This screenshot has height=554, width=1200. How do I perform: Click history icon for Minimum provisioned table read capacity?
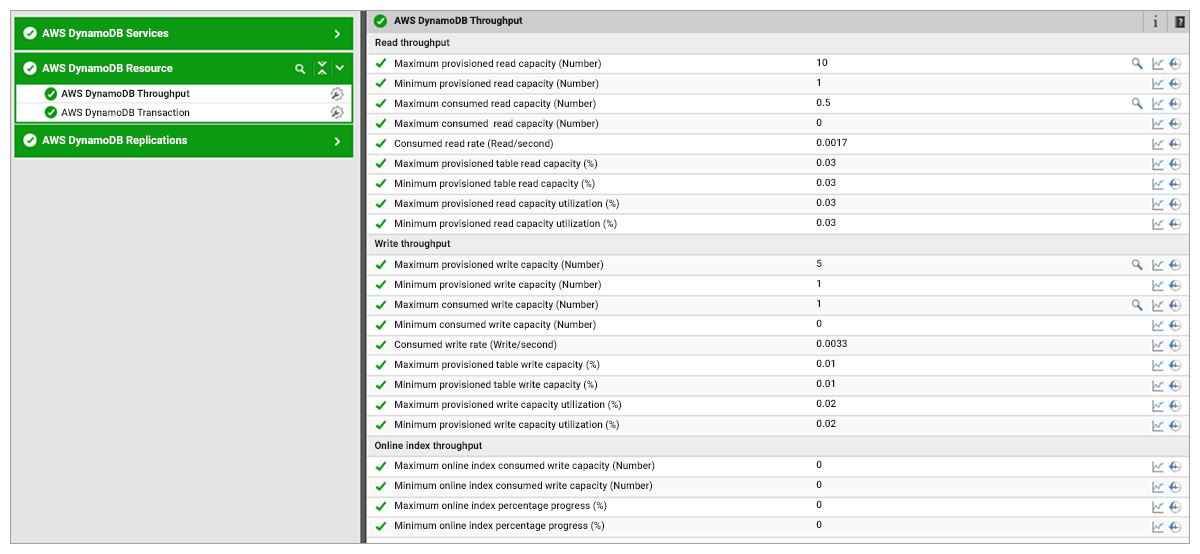[x=1175, y=184]
